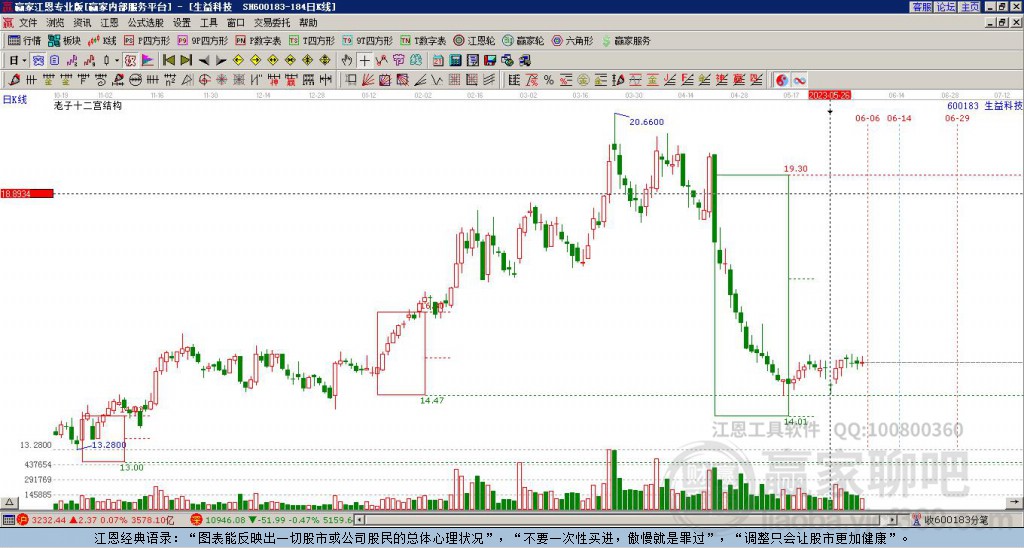Click the 主页 homepage button
Image resolution: width=1024 pixels, height=548 pixels.
click(x=970, y=7)
